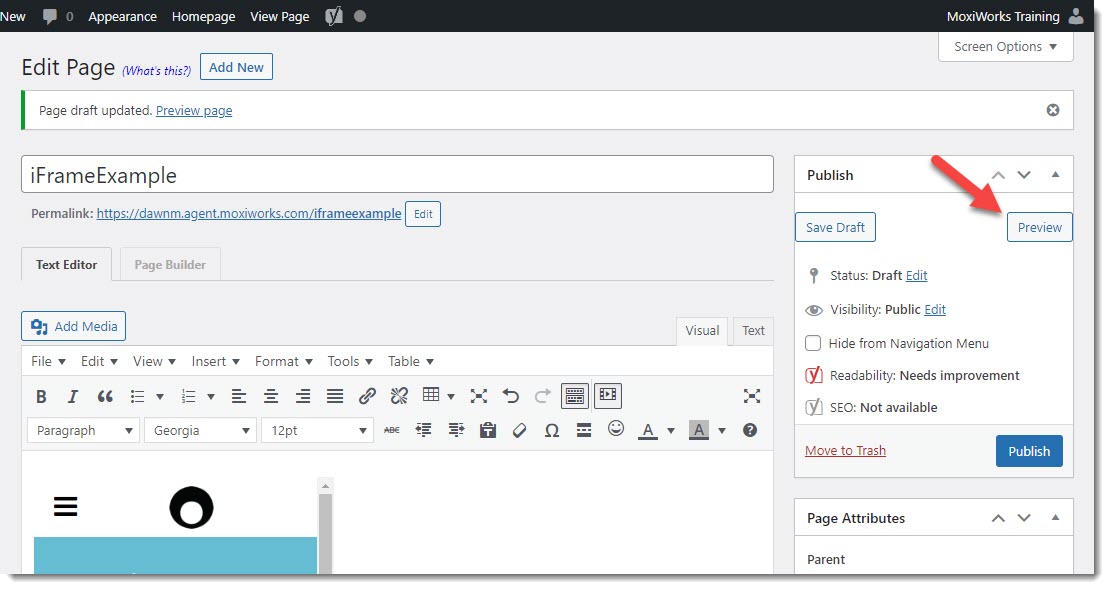Click the page title input field
1109x589 pixels.
tap(397, 175)
